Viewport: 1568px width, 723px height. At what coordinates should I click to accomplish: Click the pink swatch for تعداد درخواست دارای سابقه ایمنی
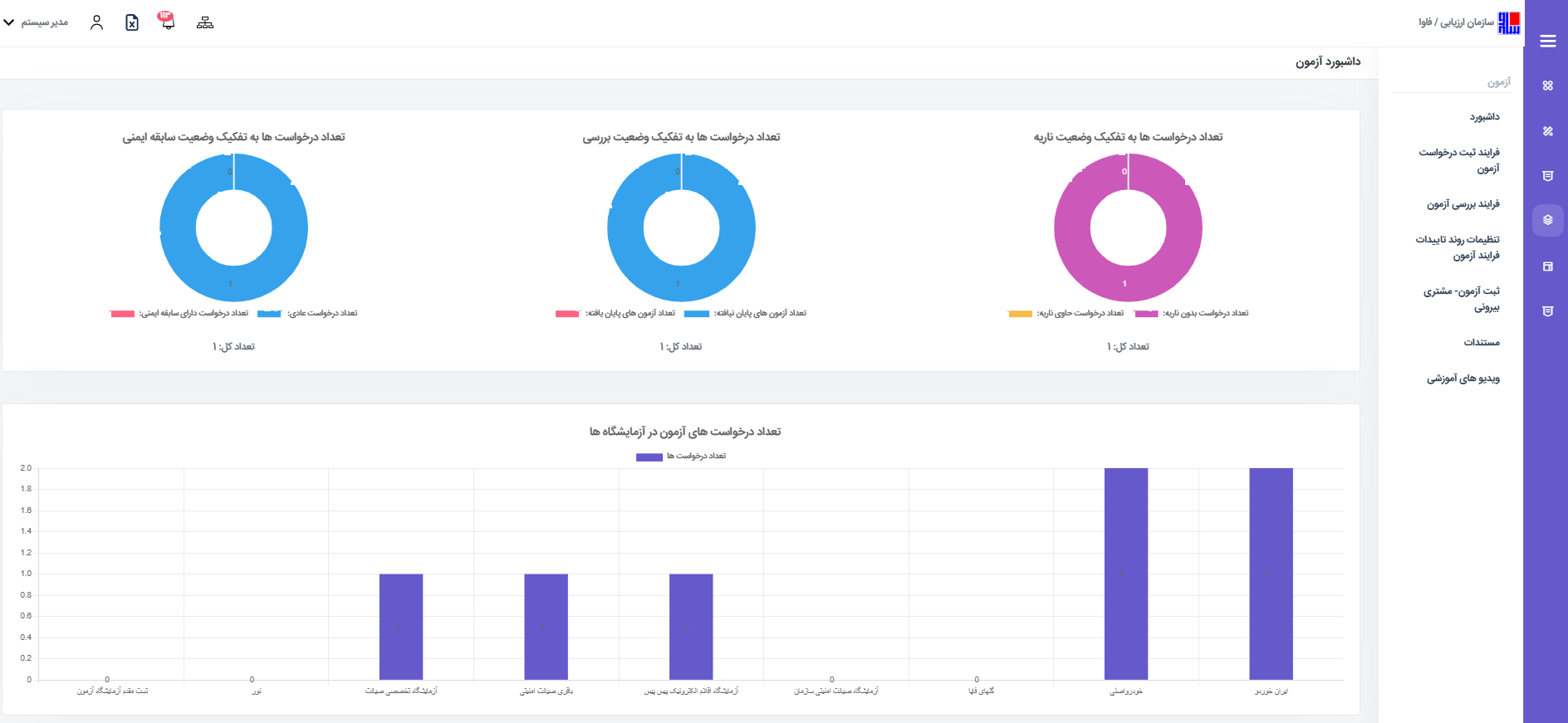(122, 314)
